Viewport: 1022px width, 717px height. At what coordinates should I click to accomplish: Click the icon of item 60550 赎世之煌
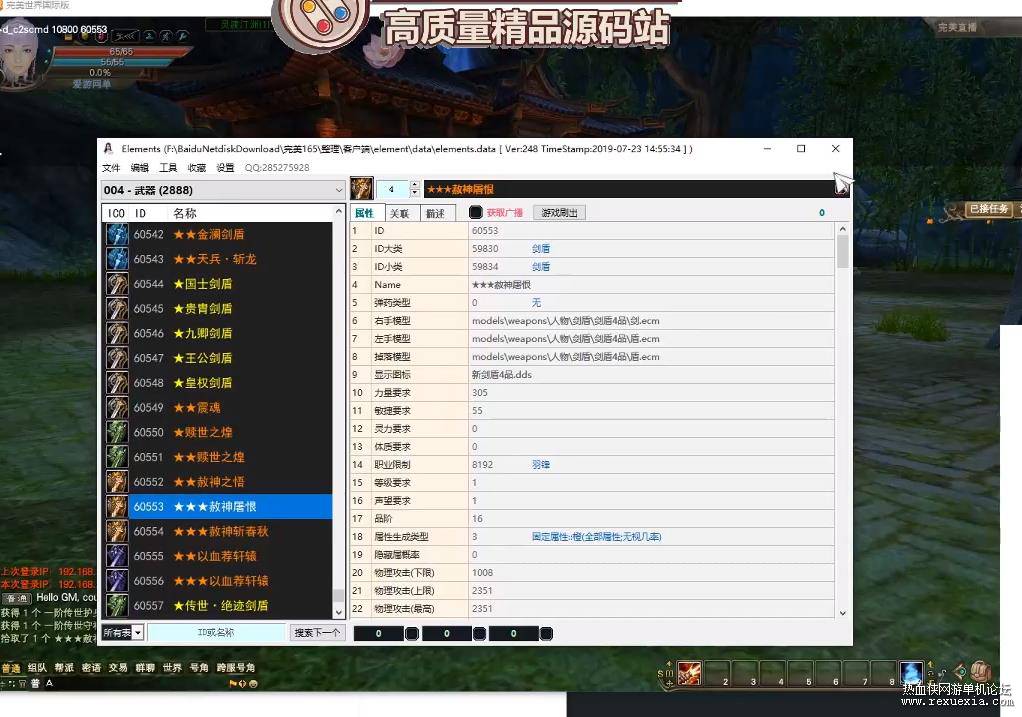[x=117, y=433]
